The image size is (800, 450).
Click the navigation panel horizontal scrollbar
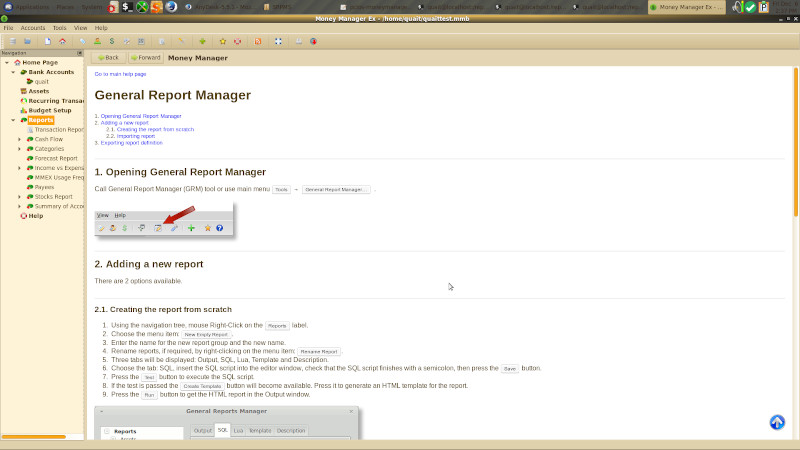[33, 437]
